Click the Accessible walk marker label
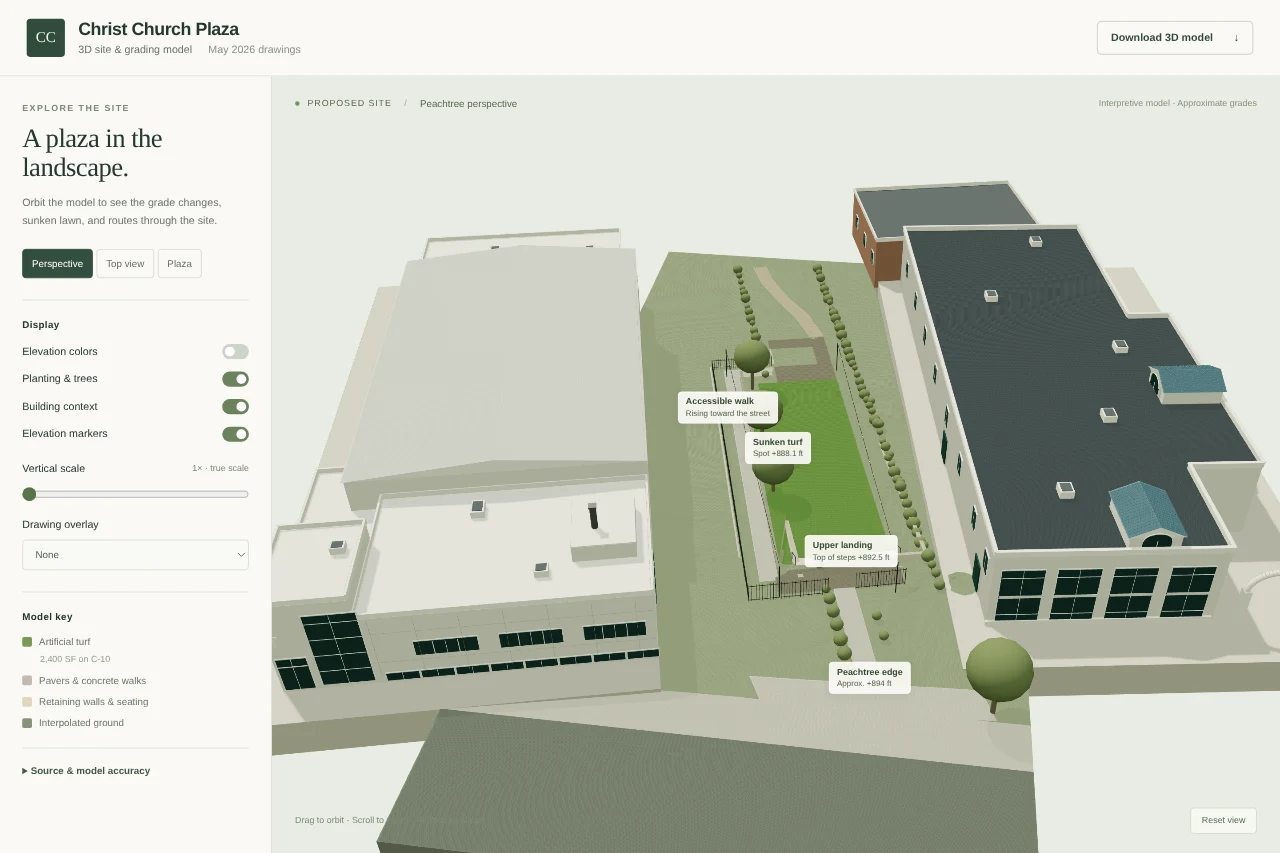 (x=728, y=407)
